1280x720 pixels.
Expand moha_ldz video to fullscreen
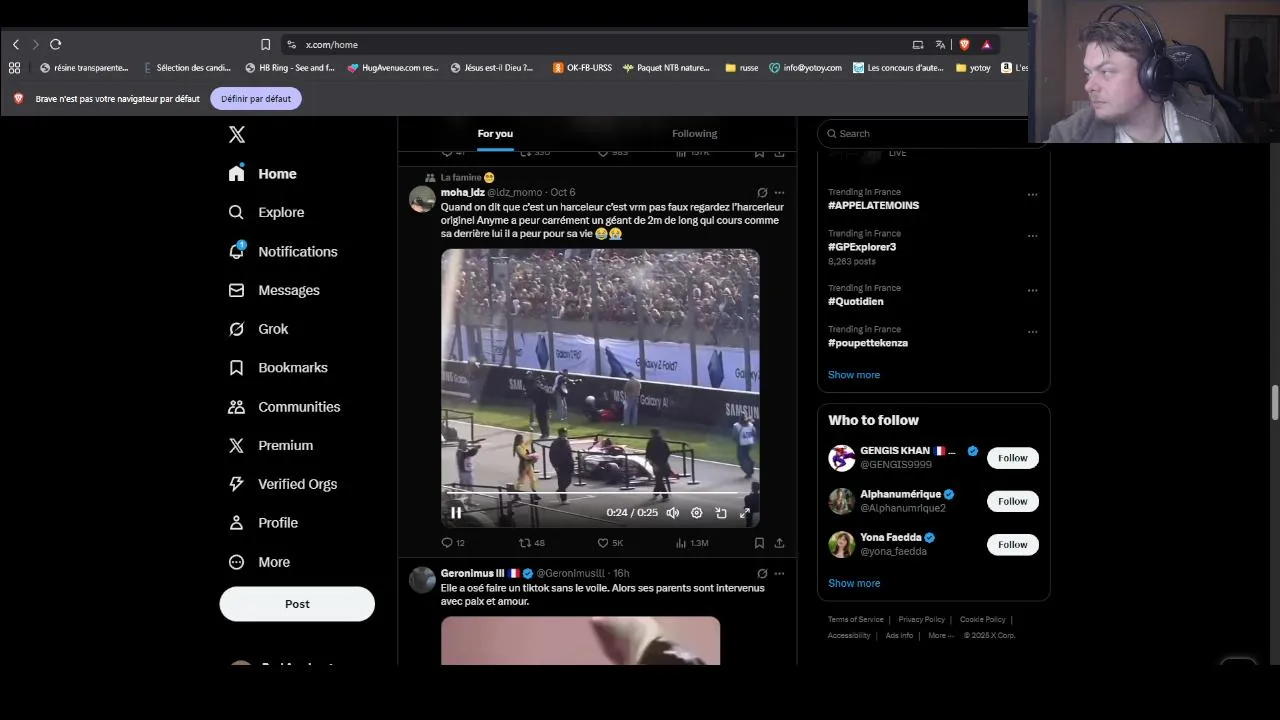point(744,513)
